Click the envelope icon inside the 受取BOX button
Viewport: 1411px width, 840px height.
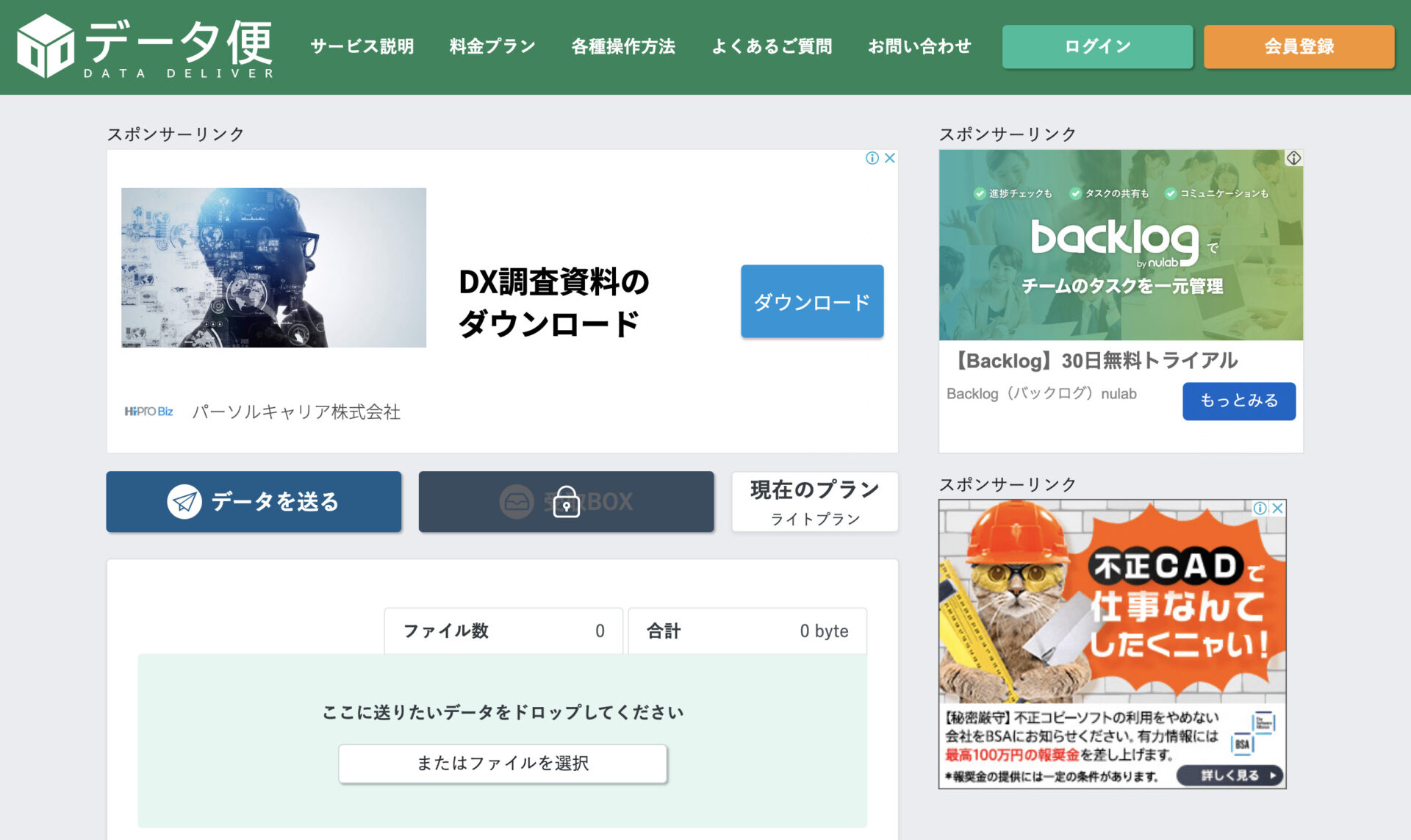(517, 500)
